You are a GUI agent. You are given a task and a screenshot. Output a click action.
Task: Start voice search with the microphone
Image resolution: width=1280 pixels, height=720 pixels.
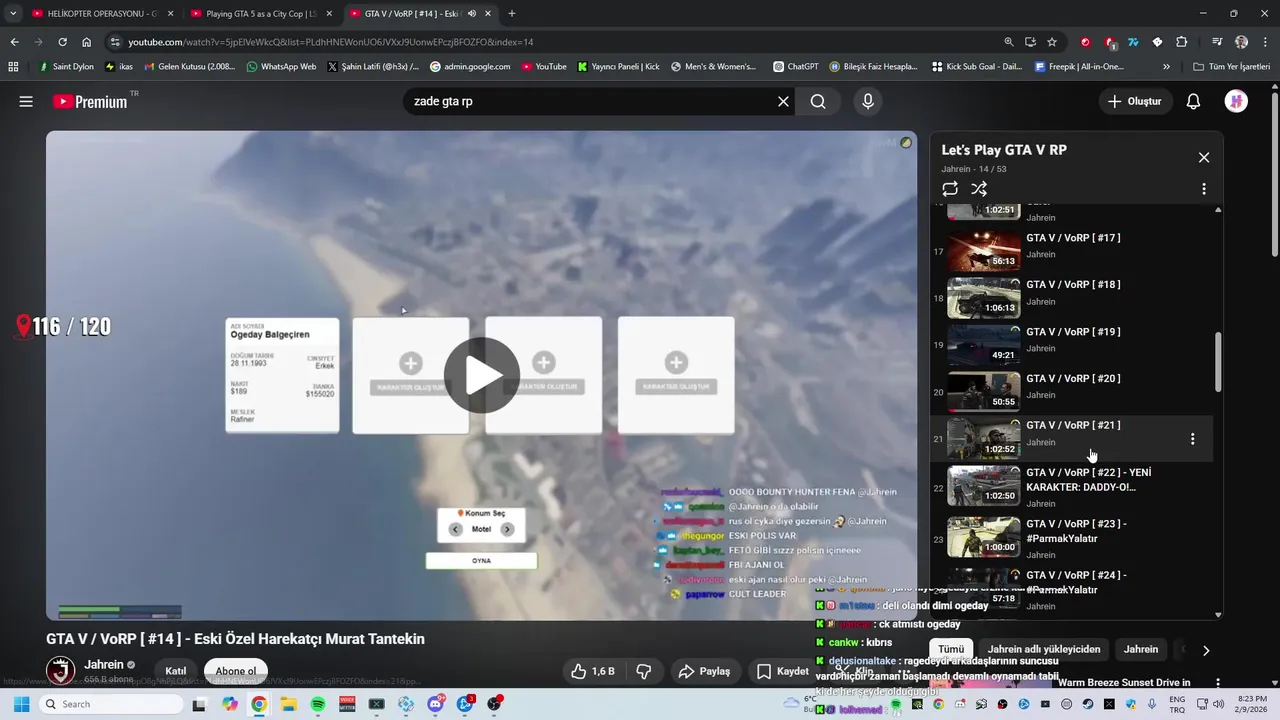(868, 101)
